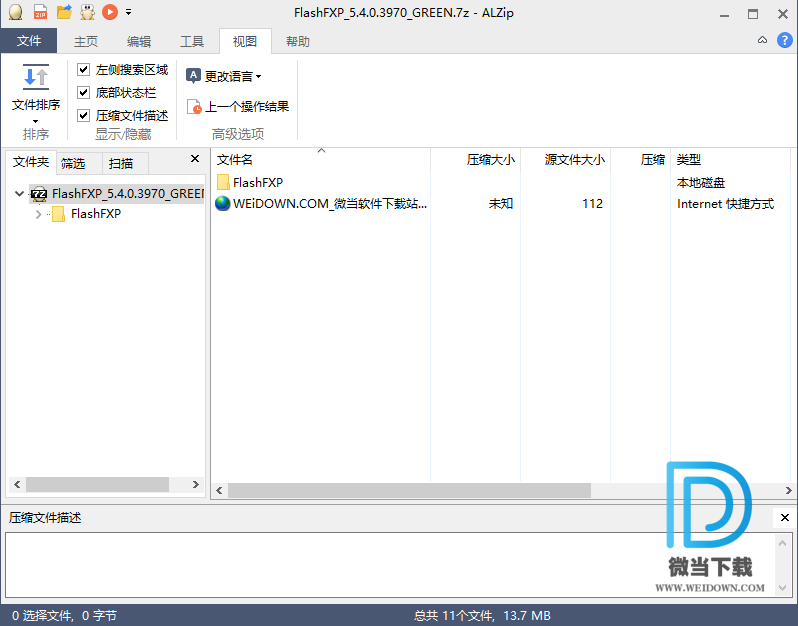Click the tree panel horizontal scrollbar thumb

[x=97, y=485]
